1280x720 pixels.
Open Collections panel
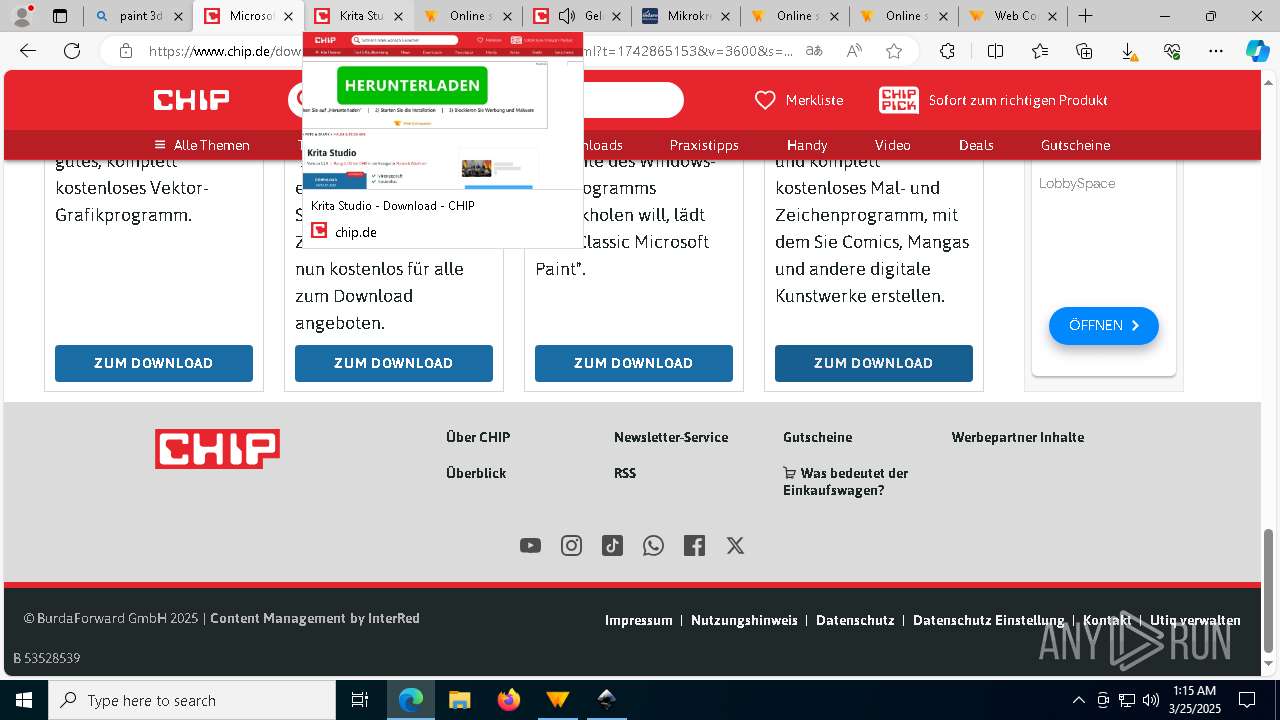(1084, 51)
